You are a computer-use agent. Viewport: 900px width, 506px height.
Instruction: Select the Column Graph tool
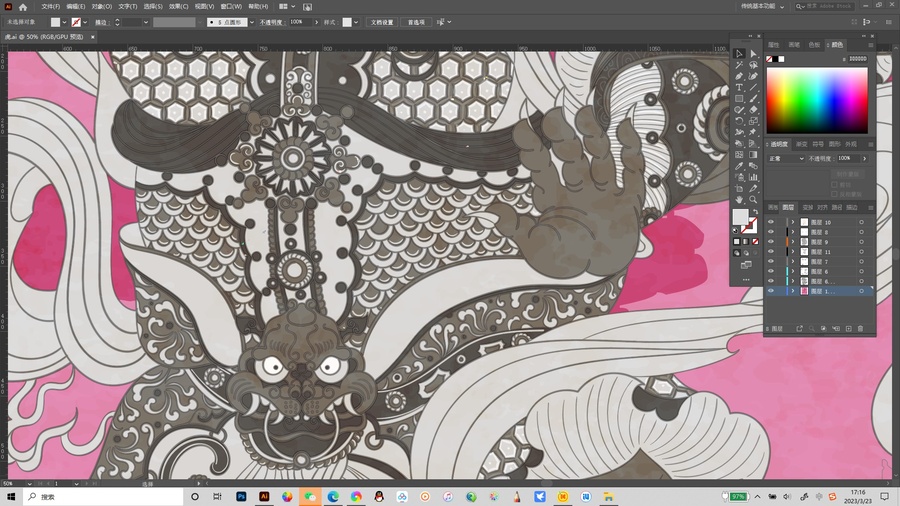tap(753, 177)
